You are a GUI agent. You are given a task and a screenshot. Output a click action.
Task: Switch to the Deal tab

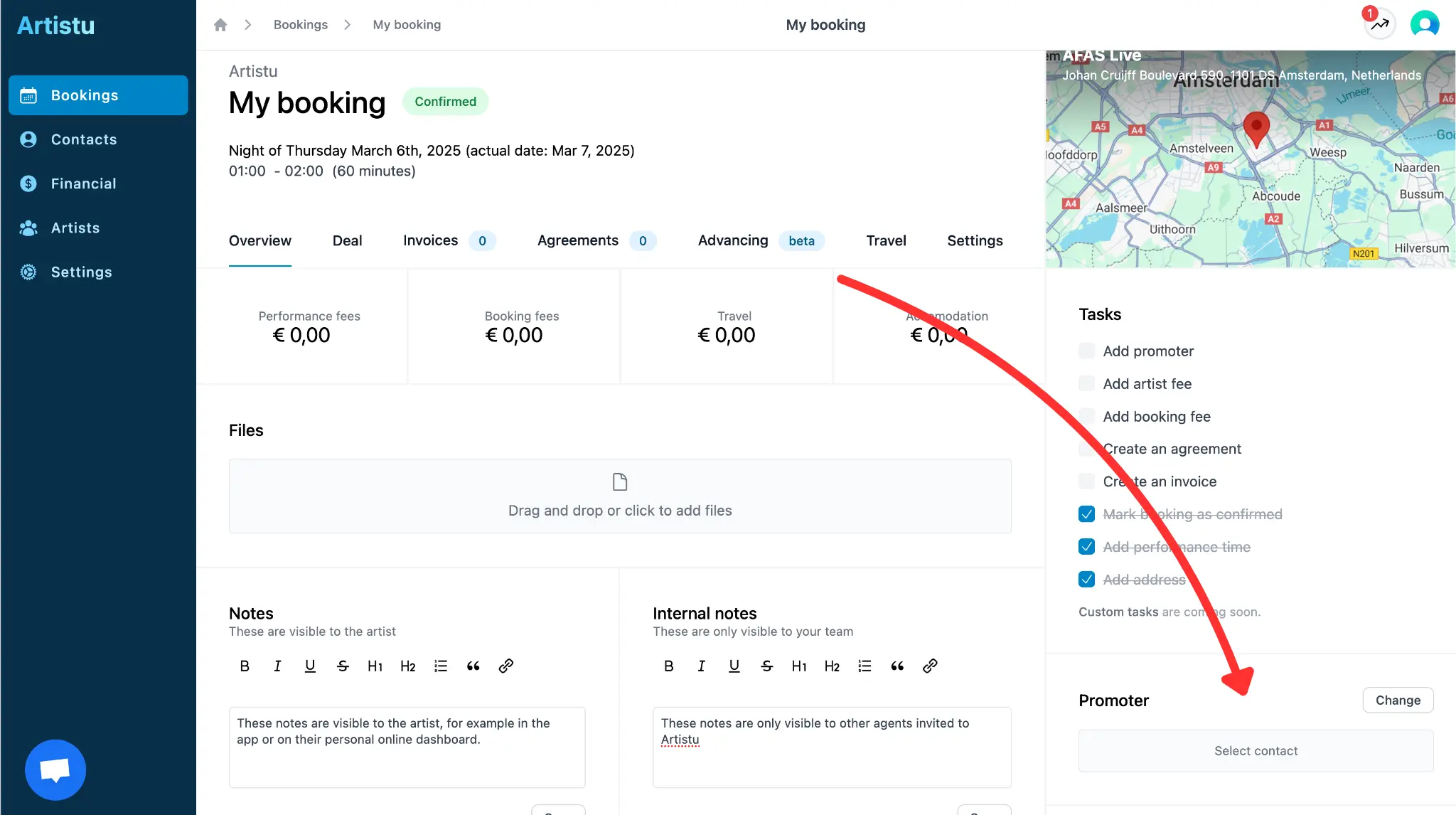click(347, 241)
